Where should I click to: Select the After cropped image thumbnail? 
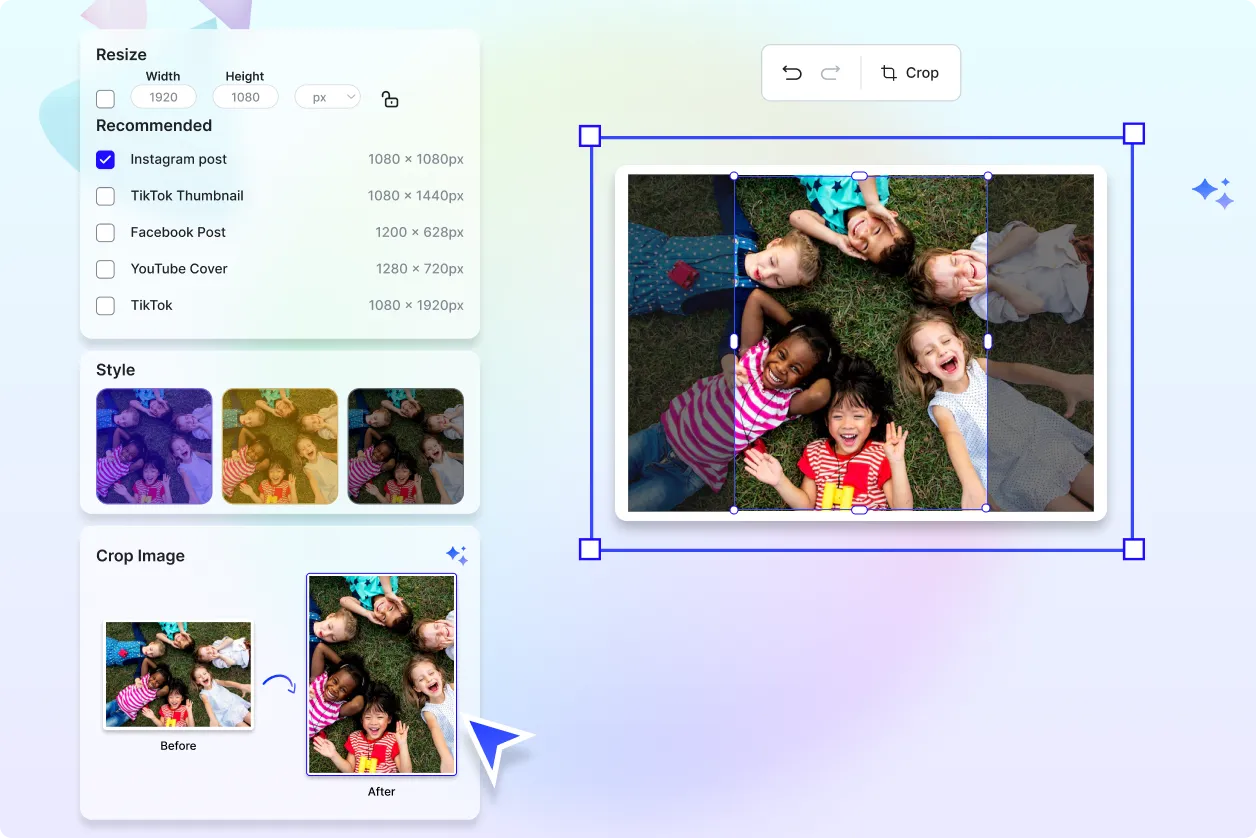tap(381, 674)
